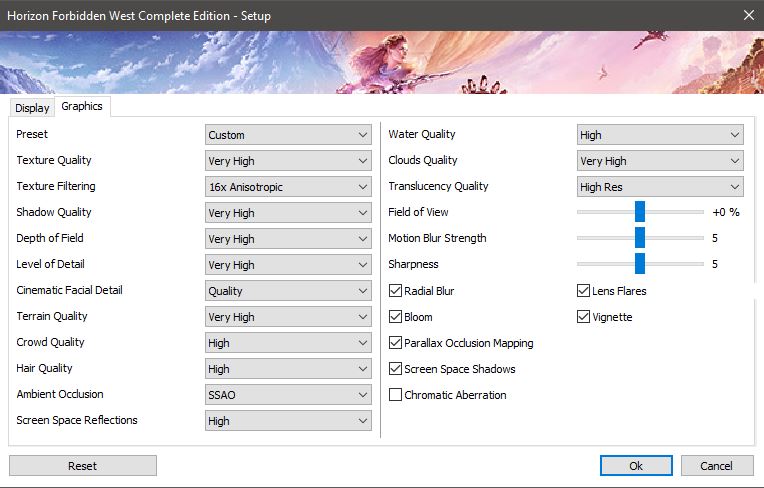Expand the Depth of Field dropdown
The height and width of the screenshot is (488, 764).
click(288, 239)
